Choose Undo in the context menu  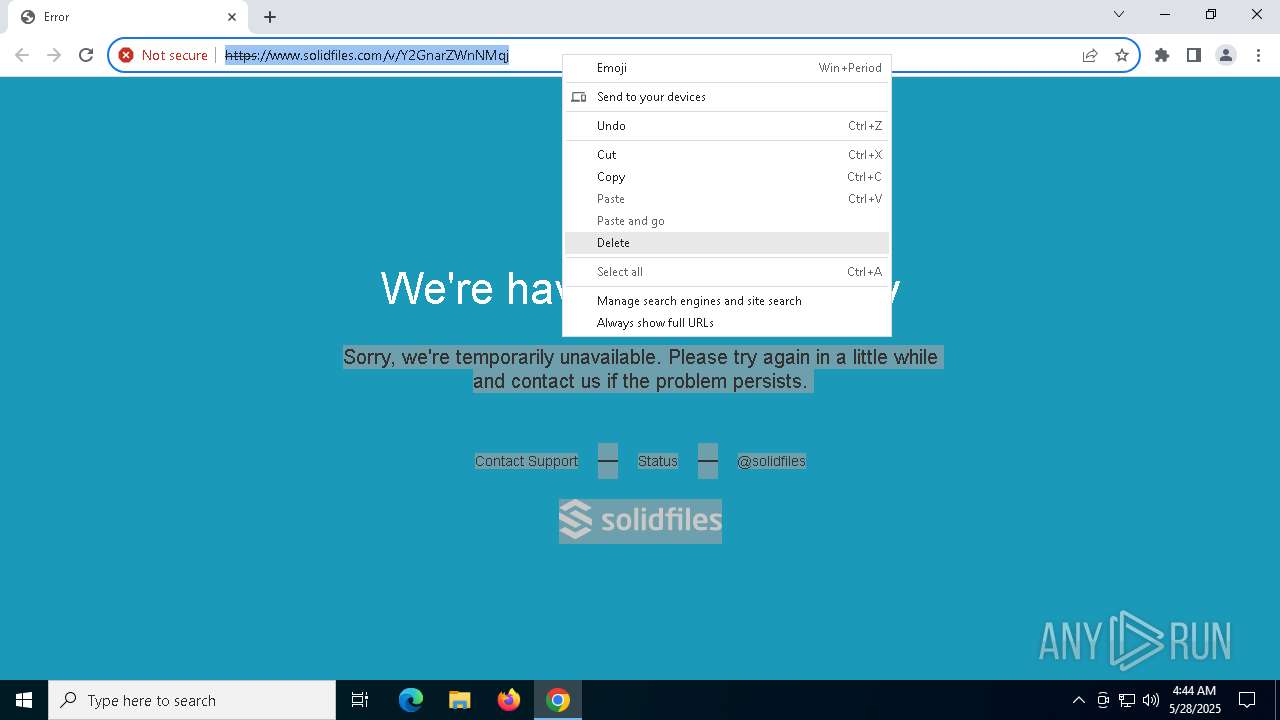coord(727,126)
